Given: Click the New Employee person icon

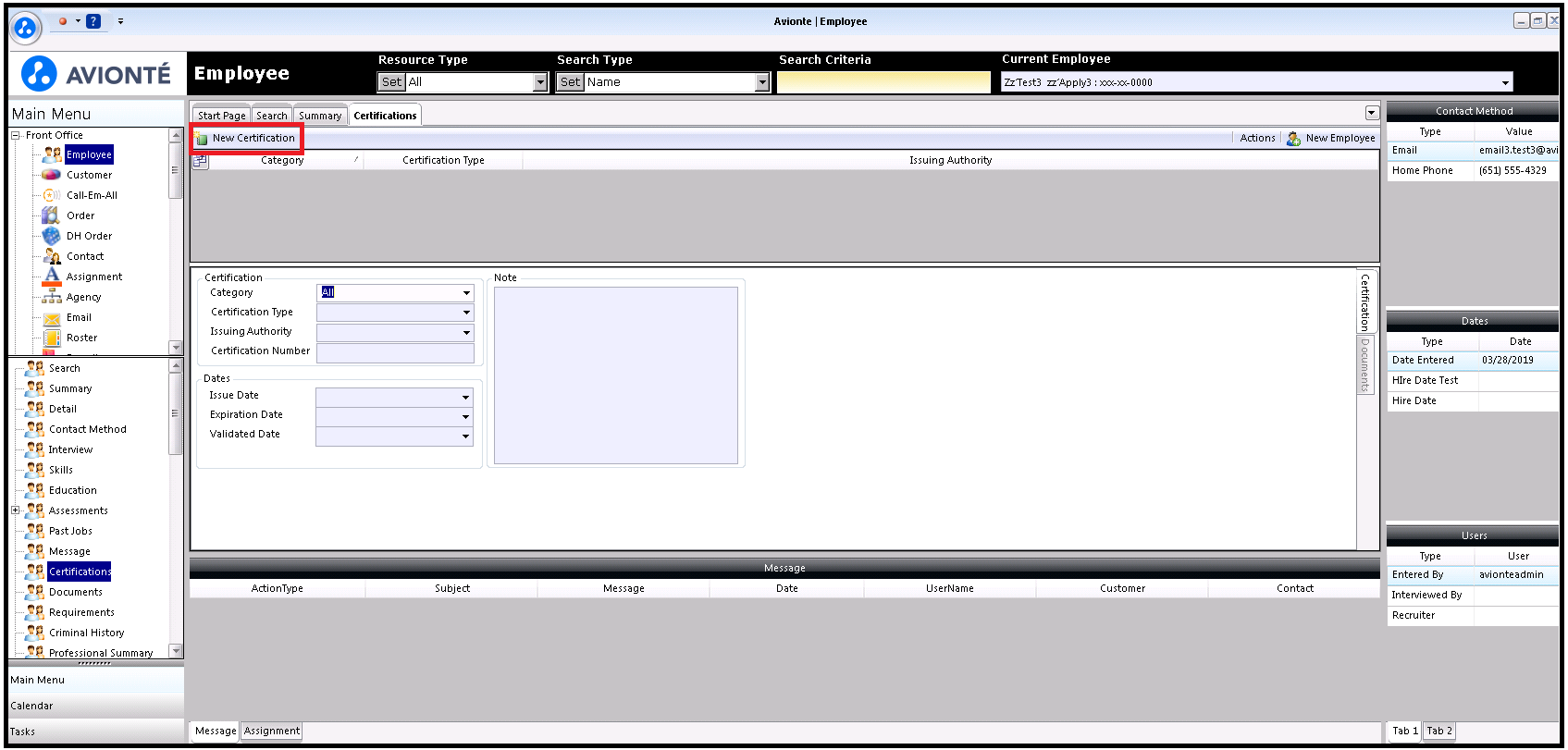Looking at the screenshot, I should (x=1293, y=138).
